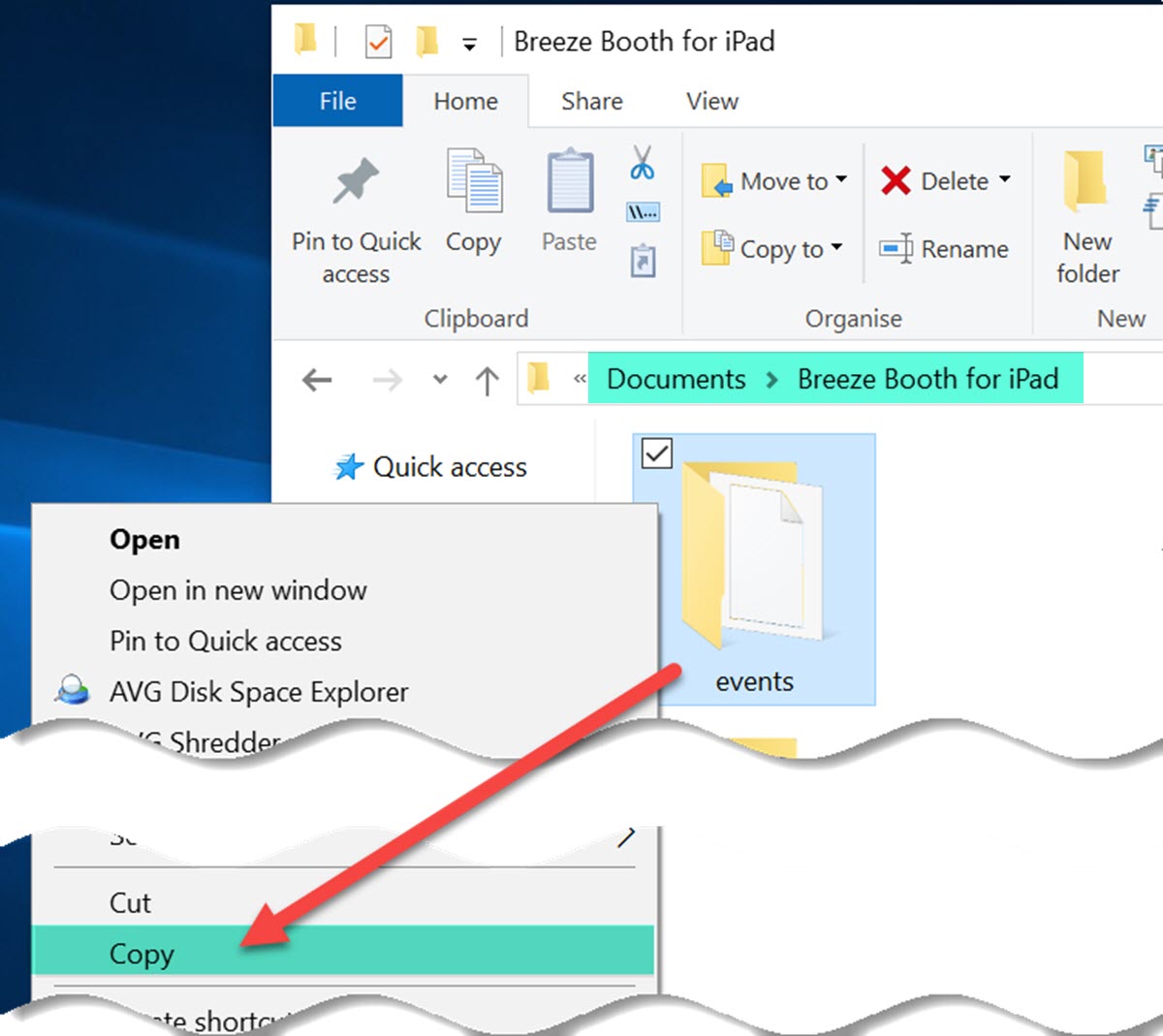
Task: Click the Copy button in Clipboard group
Action: tap(473, 204)
